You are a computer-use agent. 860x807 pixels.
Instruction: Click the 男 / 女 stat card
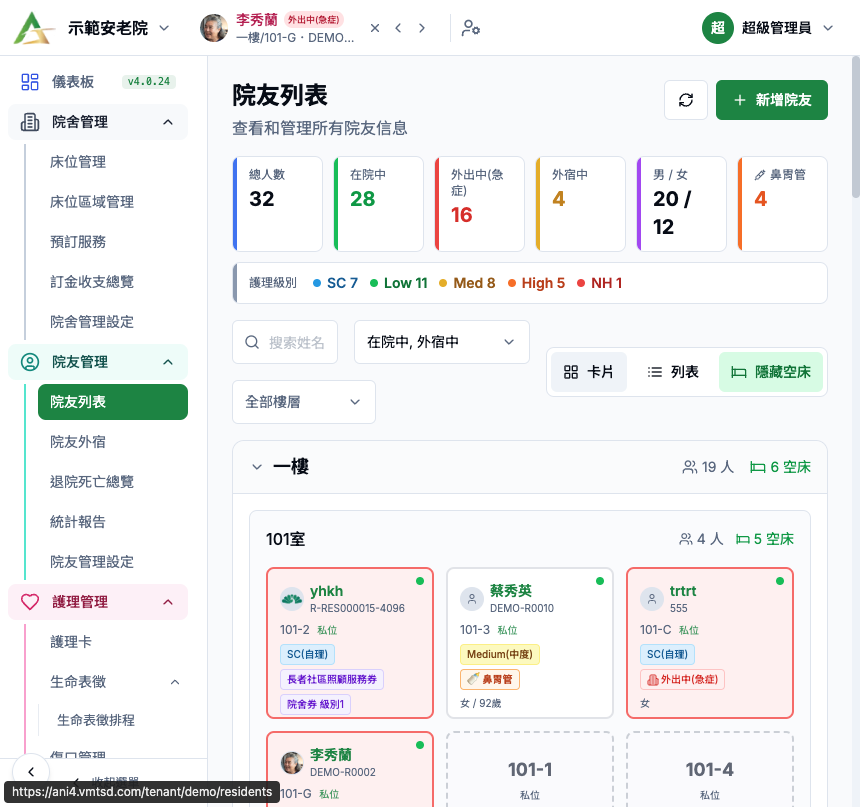point(681,204)
